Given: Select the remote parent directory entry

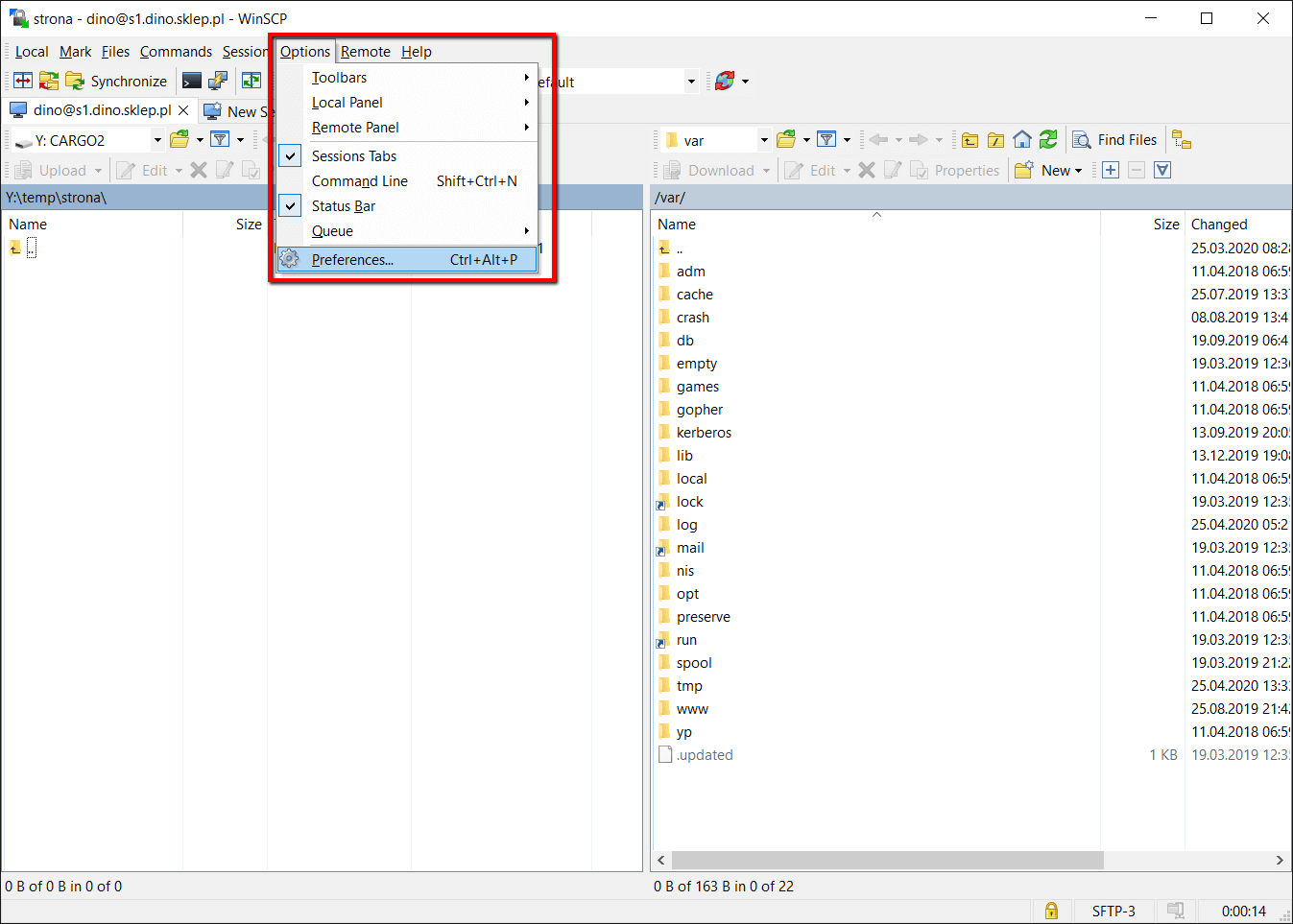Looking at the screenshot, I should (670, 249).
